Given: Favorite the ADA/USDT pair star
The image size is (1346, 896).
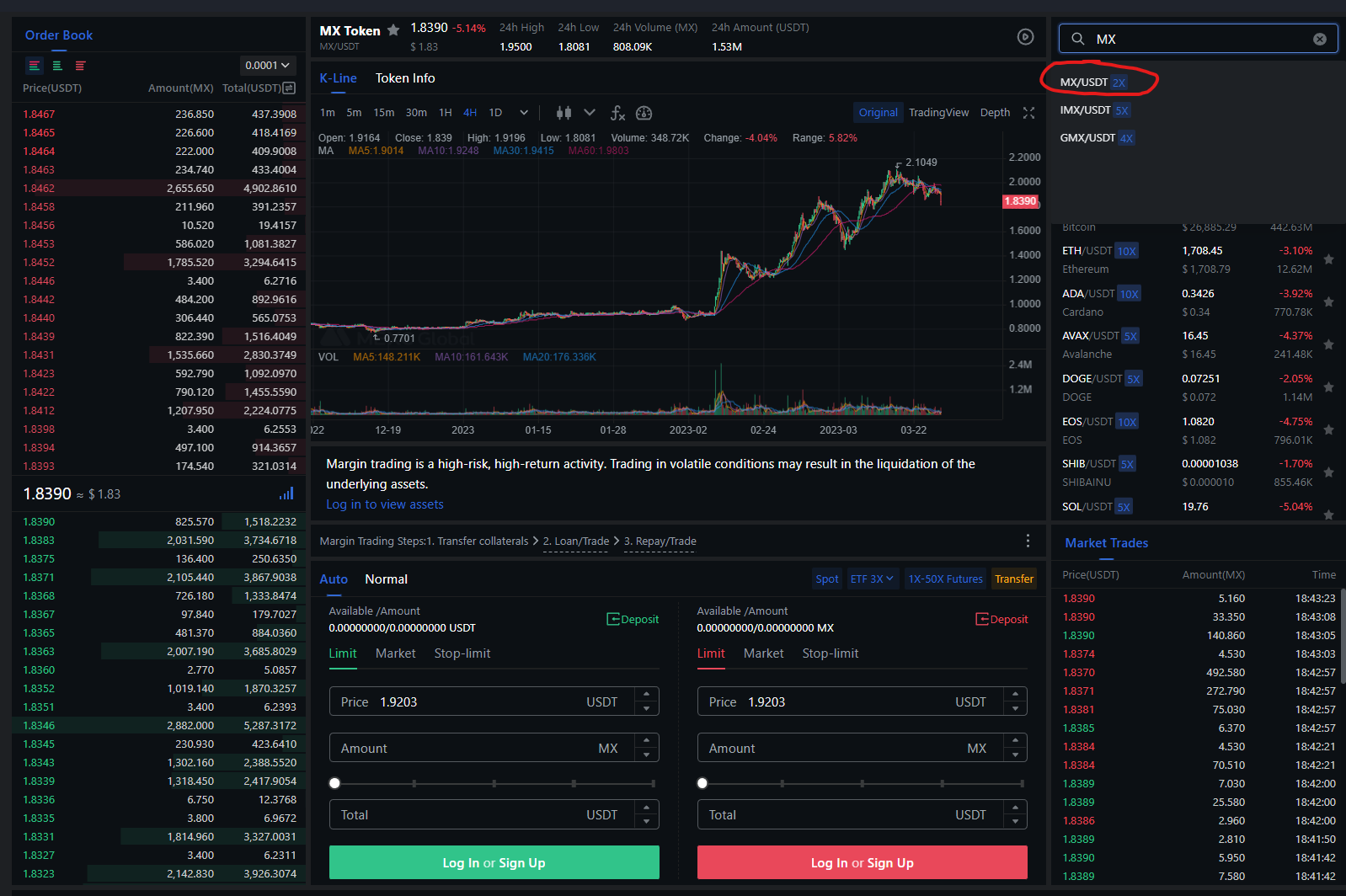Looking at the screenshot, I should [1328, 301].
